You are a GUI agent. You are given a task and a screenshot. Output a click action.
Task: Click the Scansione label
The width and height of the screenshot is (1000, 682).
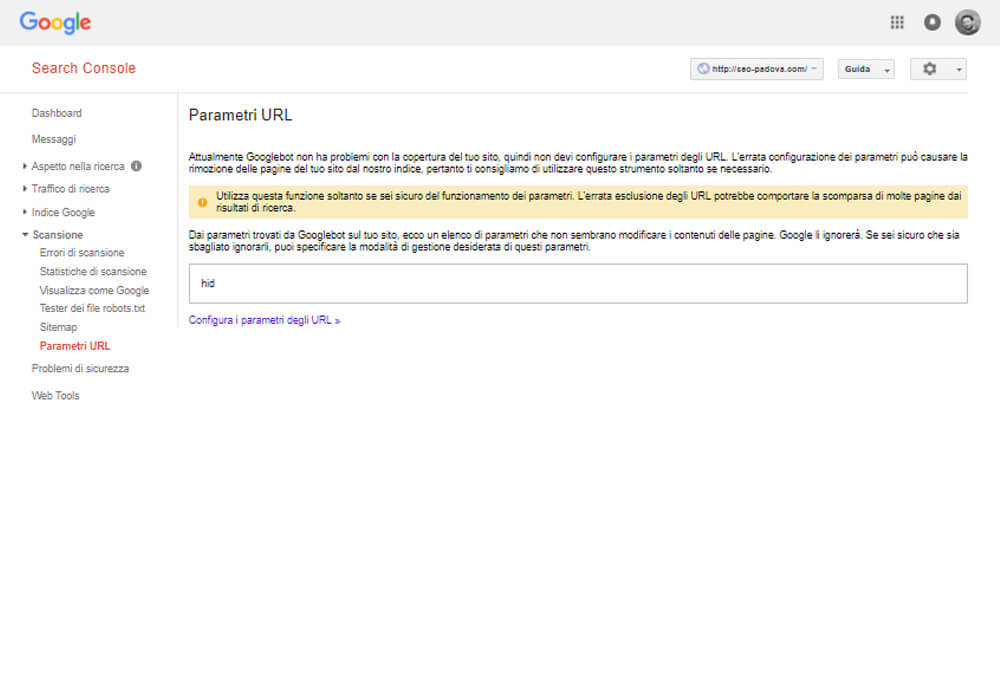[x=57, y=235]
